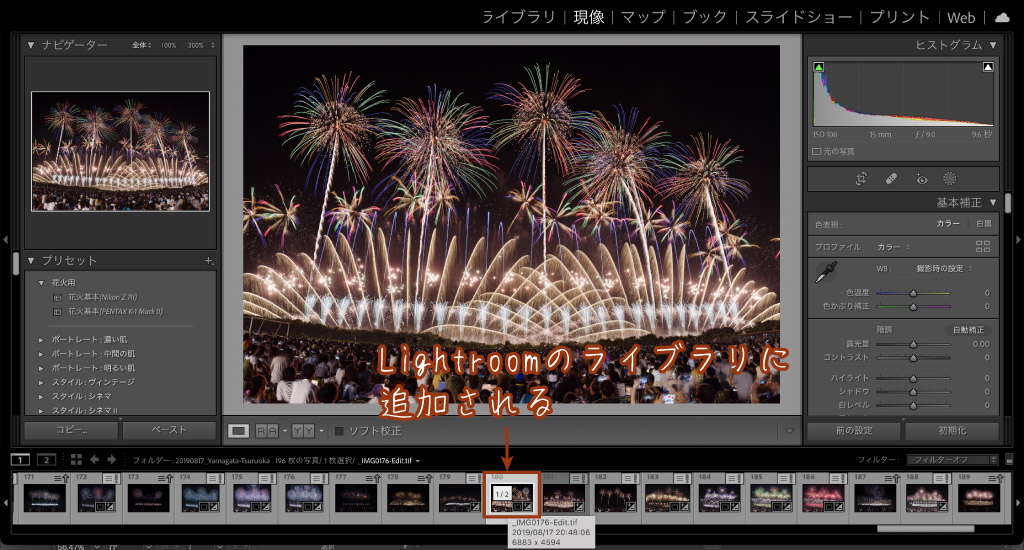Open the ブック module
The image size is (1024, 550).
705,17
